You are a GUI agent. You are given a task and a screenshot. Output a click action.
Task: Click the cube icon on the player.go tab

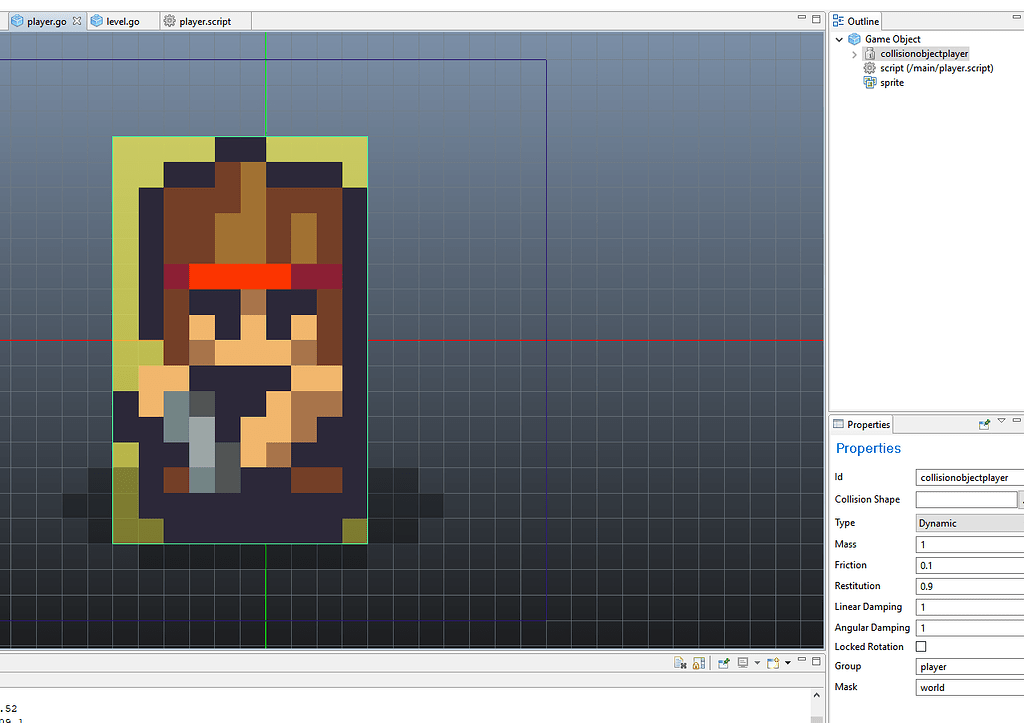[x=20, y=20]
